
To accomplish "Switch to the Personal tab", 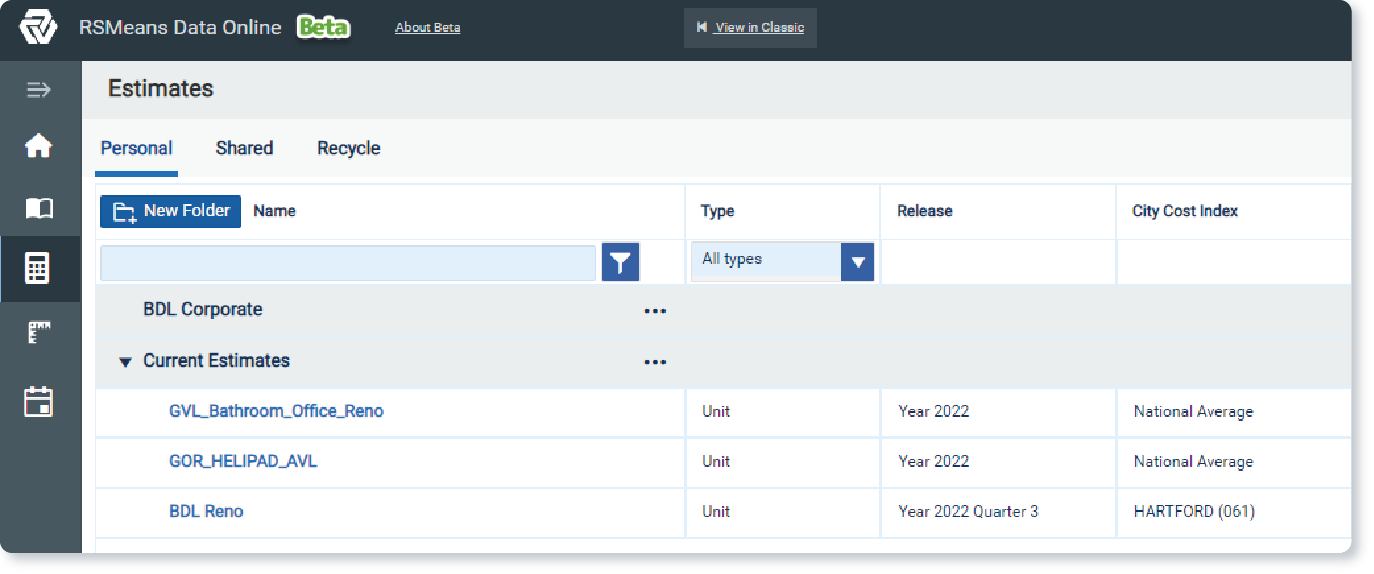I will 137,148.
